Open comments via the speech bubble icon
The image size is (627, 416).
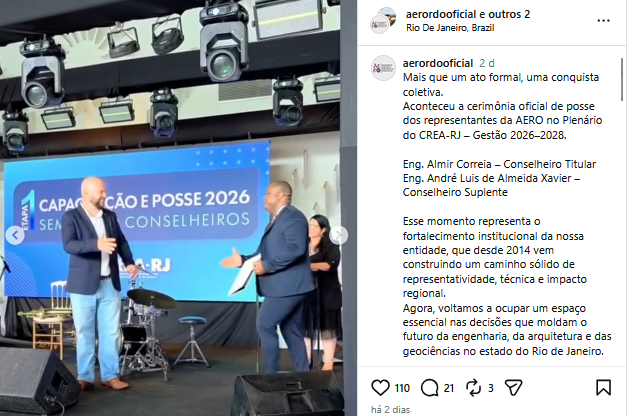click(x=429, y=388)
